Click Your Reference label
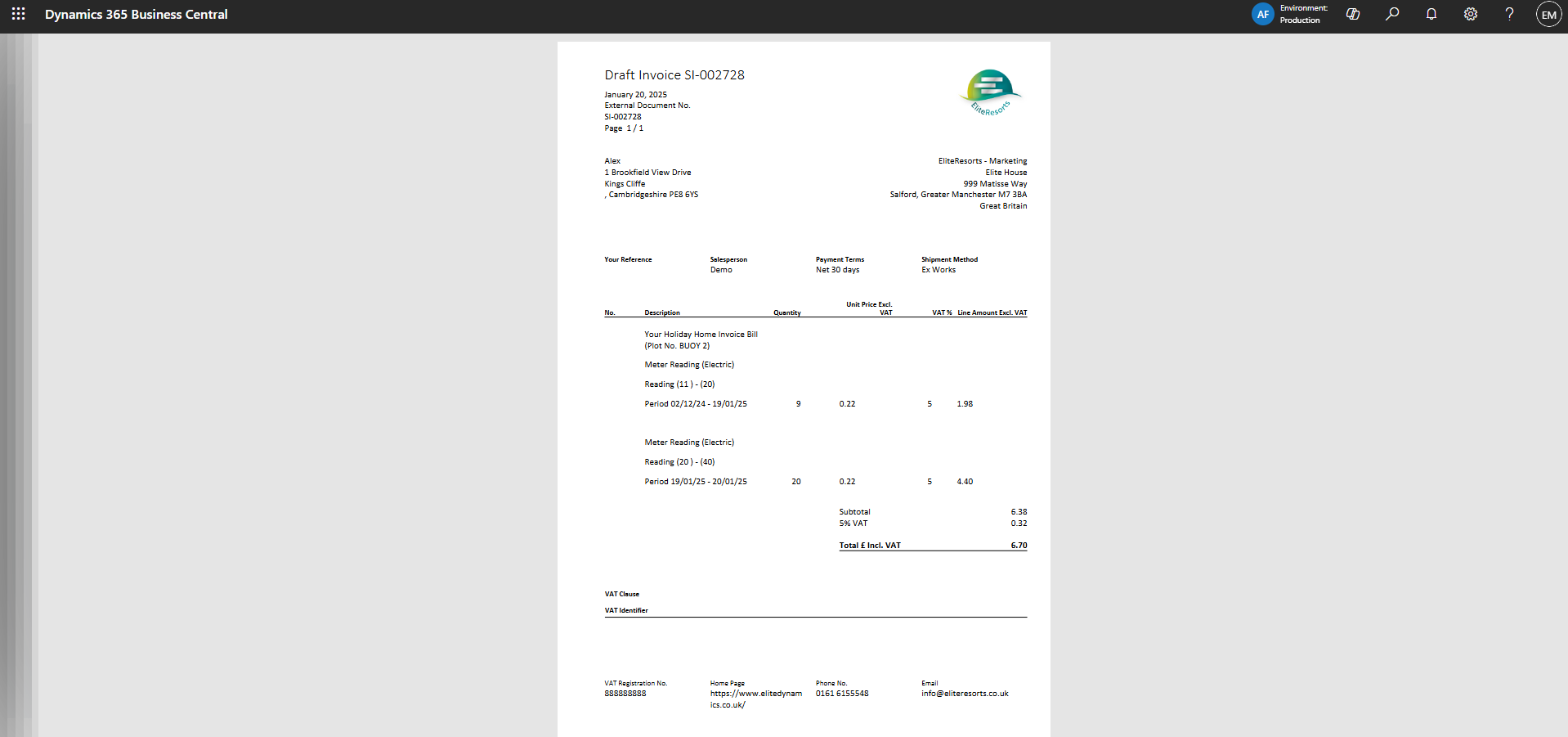 pos(628,259)
